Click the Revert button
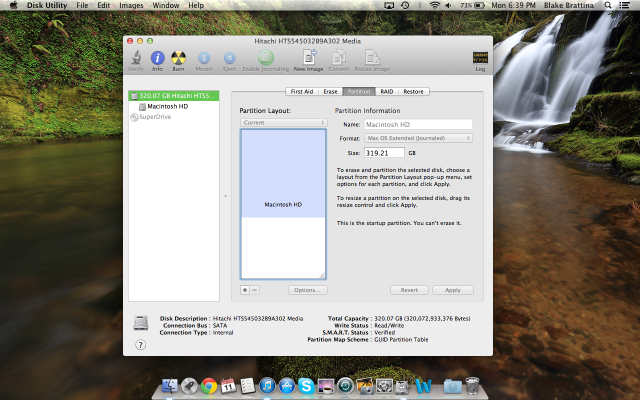 (409, 290)
